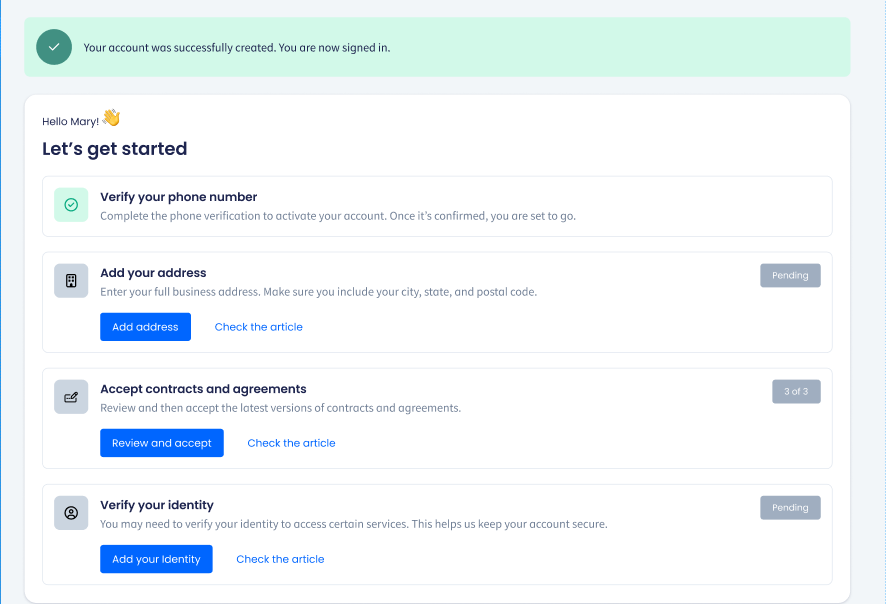886x604 pixels.
Task: Click the green check icon in the success banner
Action: pos(54,46)
